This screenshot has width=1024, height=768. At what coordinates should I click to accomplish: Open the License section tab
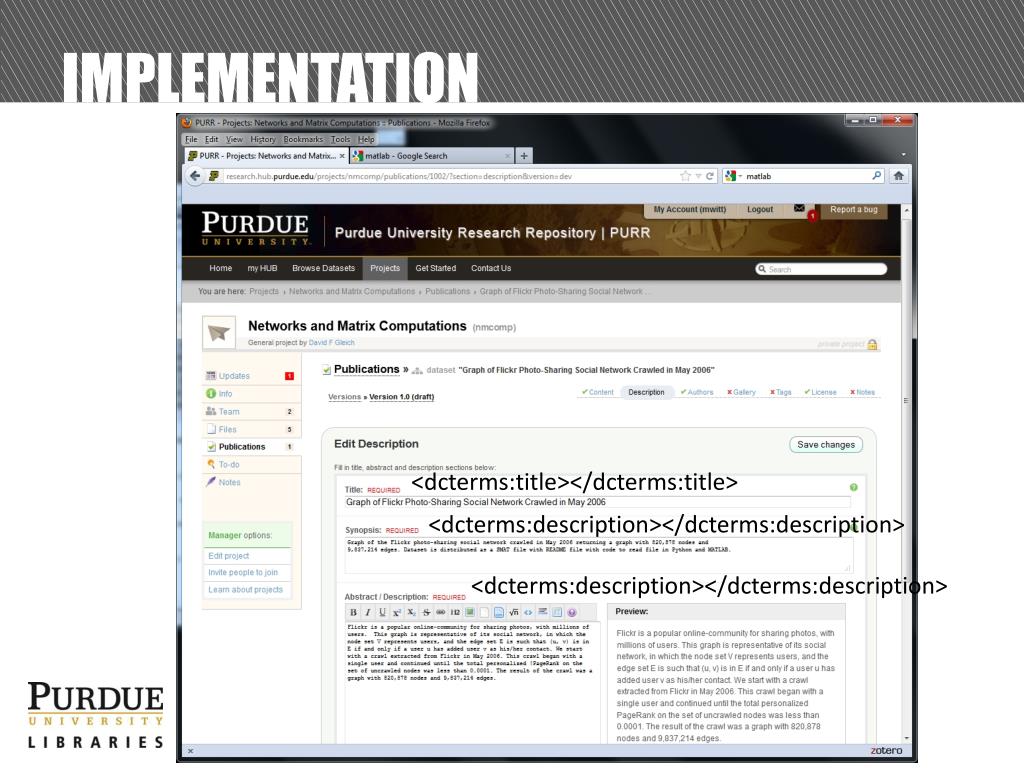click(820, 392)
